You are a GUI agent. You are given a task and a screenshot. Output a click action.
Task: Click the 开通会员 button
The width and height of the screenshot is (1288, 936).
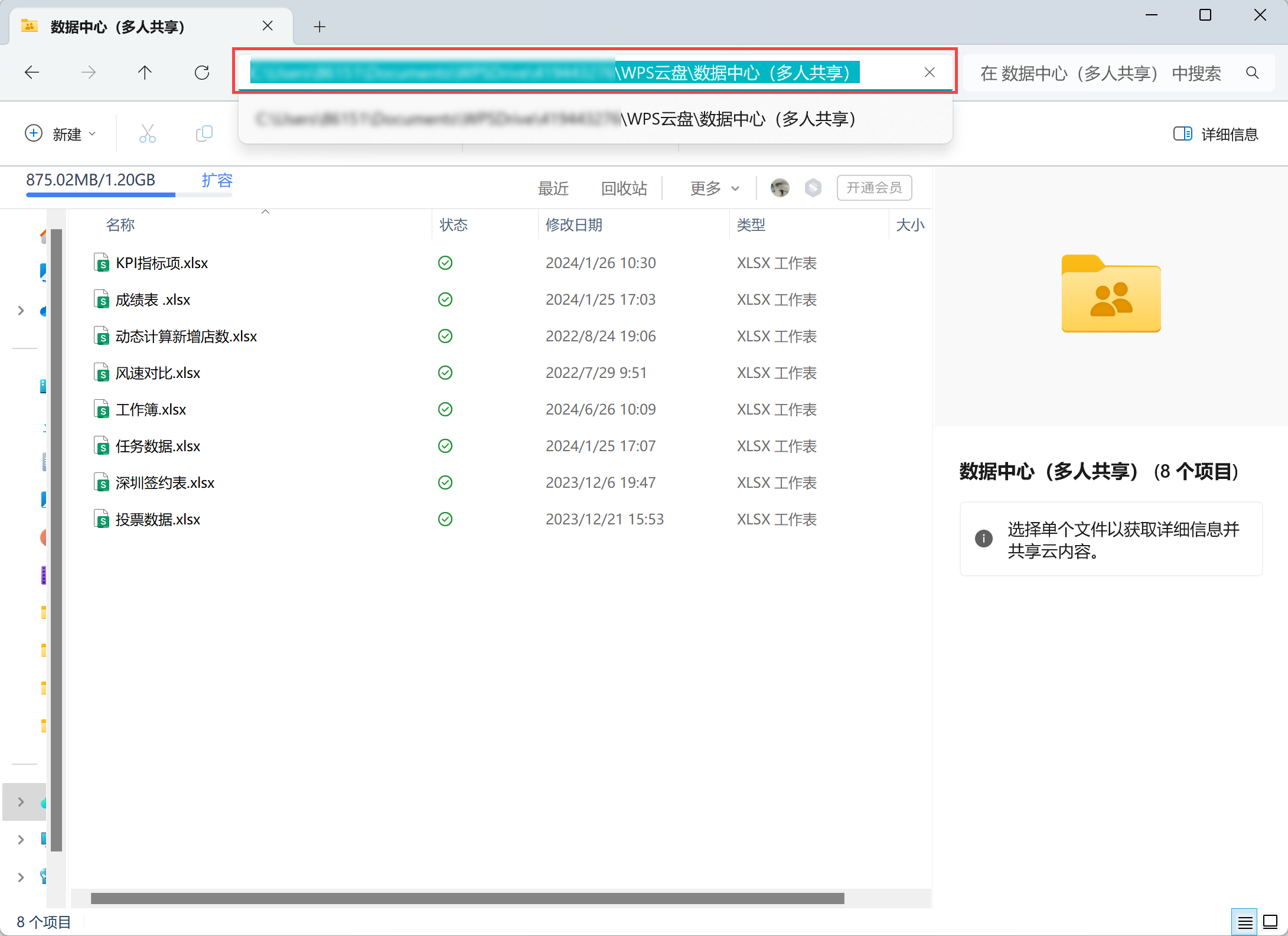point(874,188)
